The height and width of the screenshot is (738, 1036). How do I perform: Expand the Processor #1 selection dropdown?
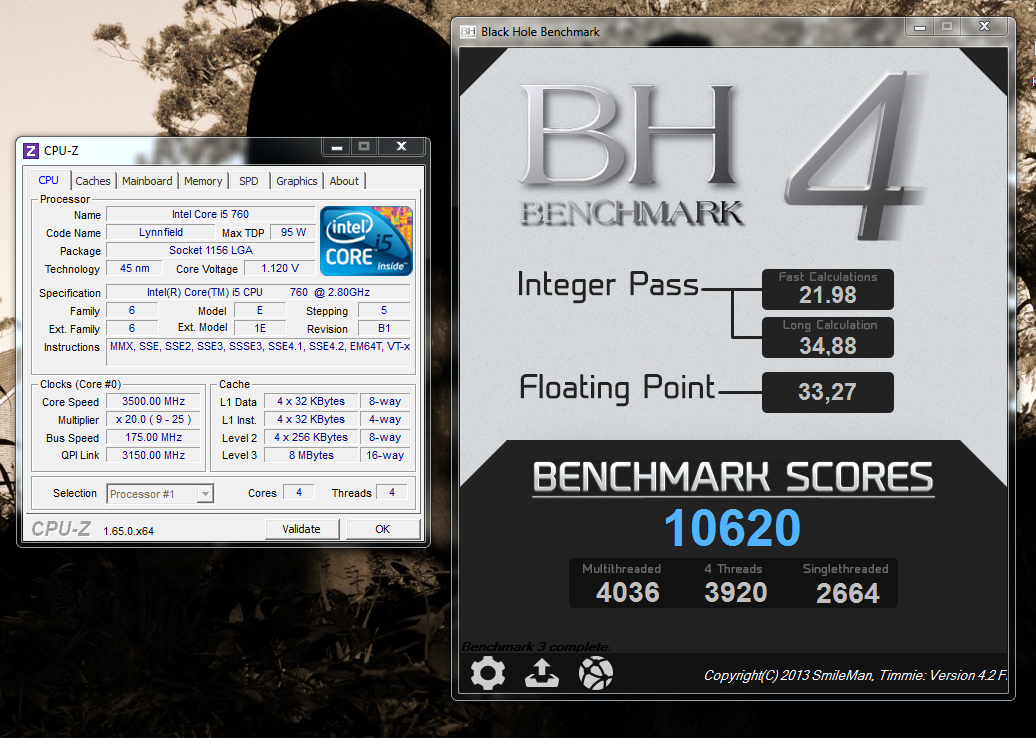(205, 494)
